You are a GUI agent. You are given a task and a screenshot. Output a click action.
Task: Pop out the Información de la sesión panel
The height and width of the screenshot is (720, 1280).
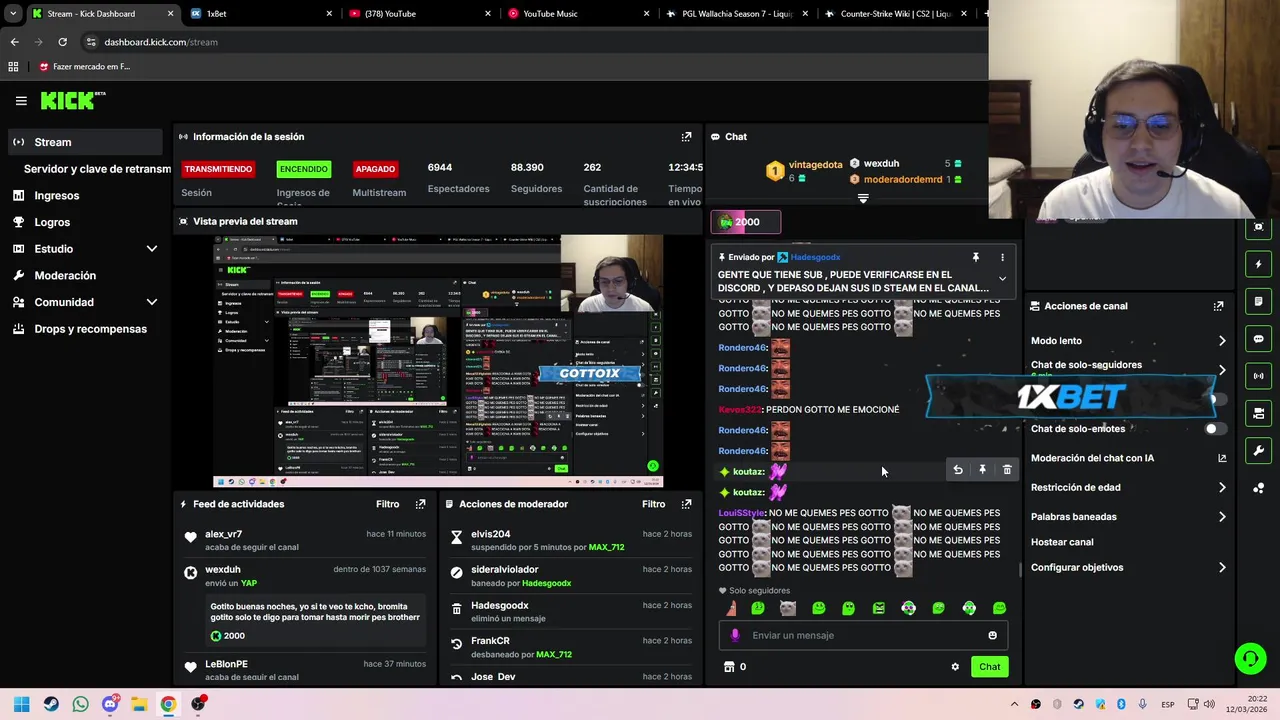686,137
